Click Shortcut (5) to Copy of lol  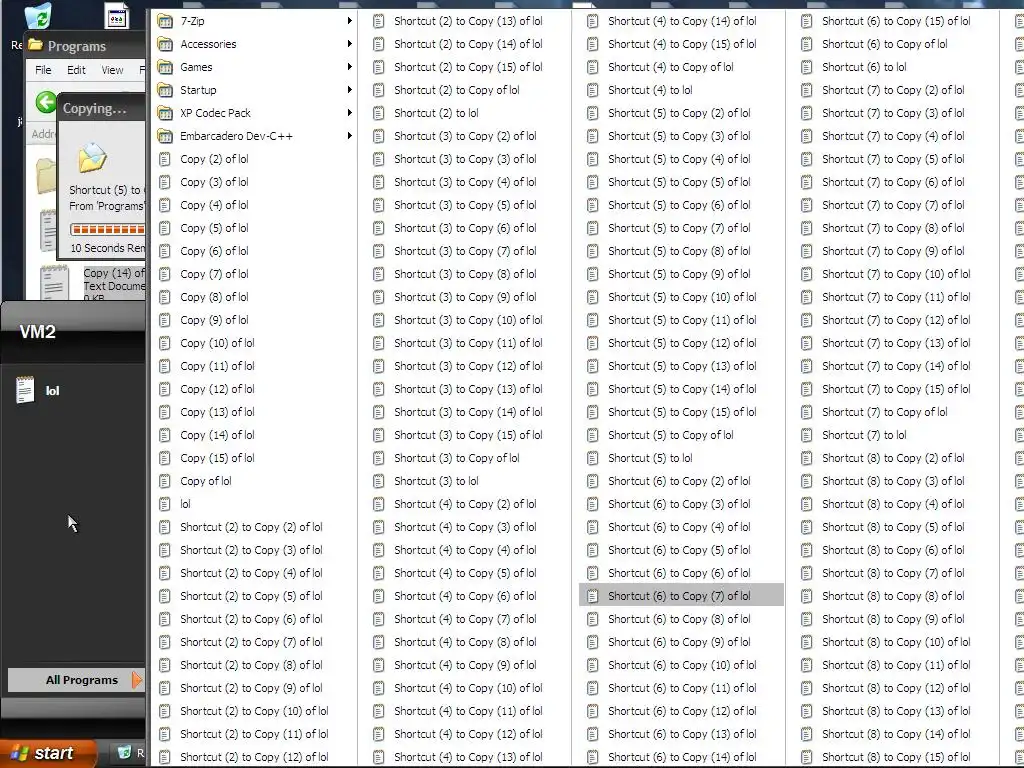(x=671, y=435)
